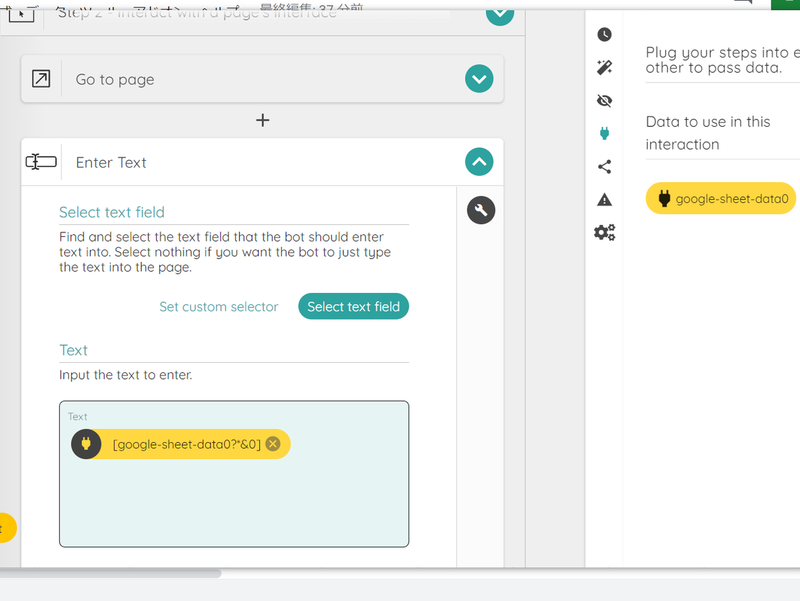
Task: Collapse the Enter Text step
Action: 479,162
